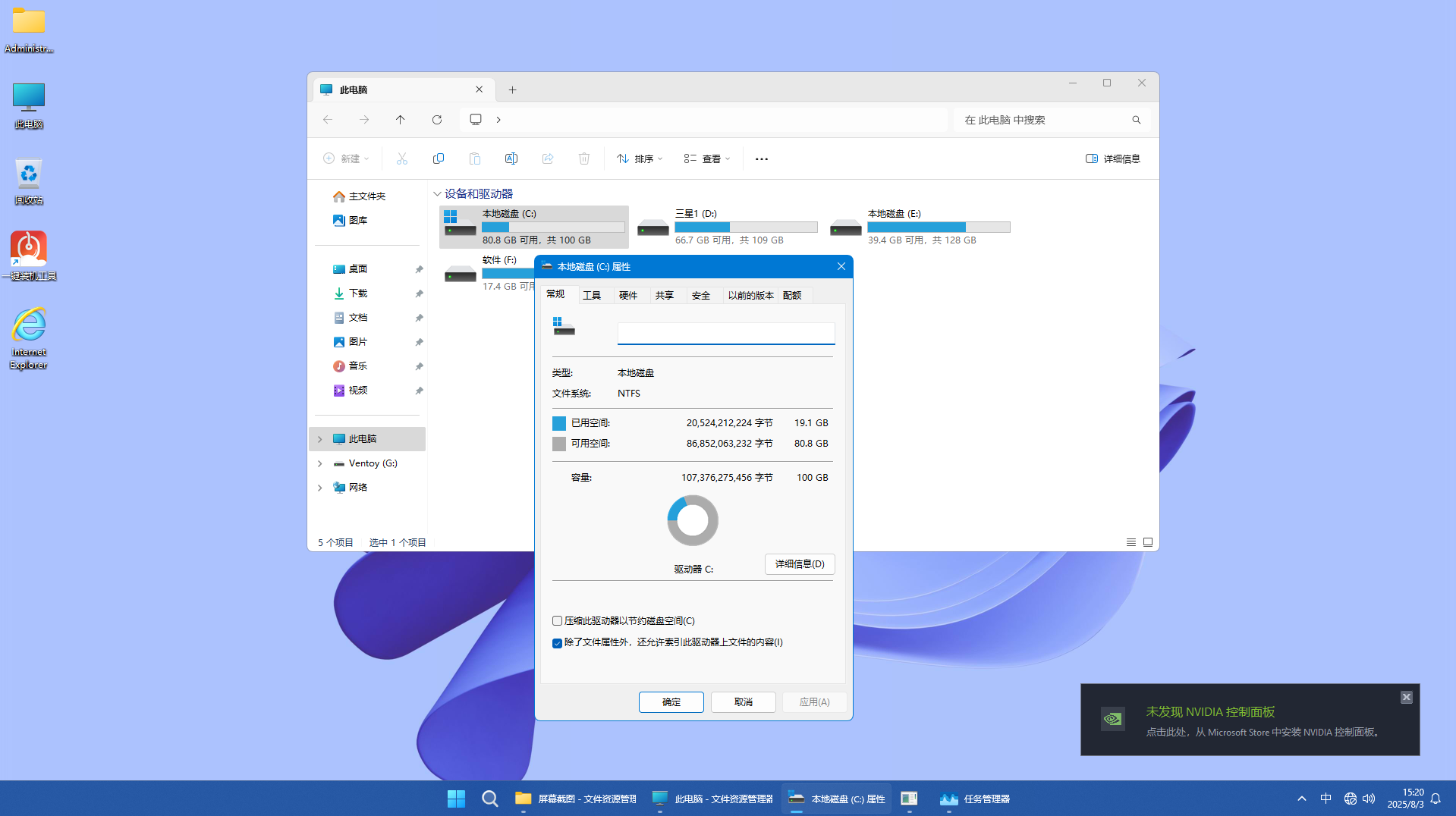Viewport: 1456px width, 816px height.
Task: Click the Cancel (取消) button
Action: [744, 702]
